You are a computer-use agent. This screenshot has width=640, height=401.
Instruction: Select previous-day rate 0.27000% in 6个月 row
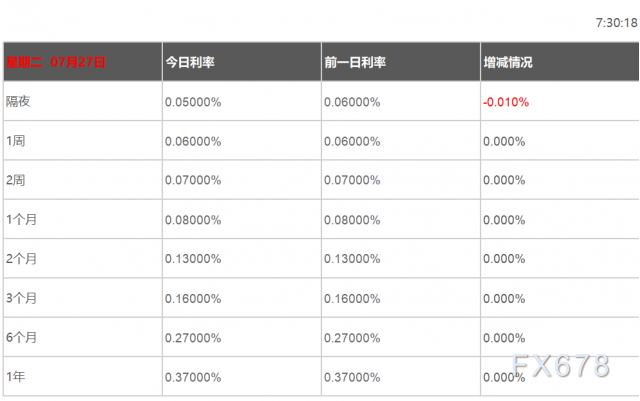[x=352, y=338]
